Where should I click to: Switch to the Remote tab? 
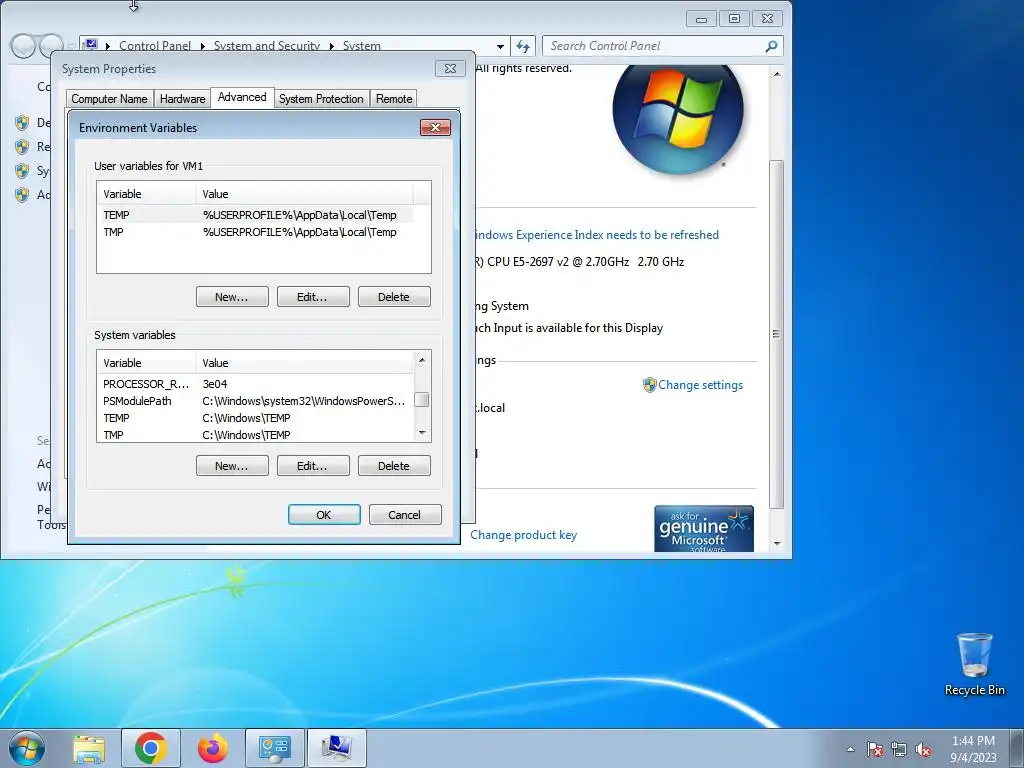[x=394, y=99]
